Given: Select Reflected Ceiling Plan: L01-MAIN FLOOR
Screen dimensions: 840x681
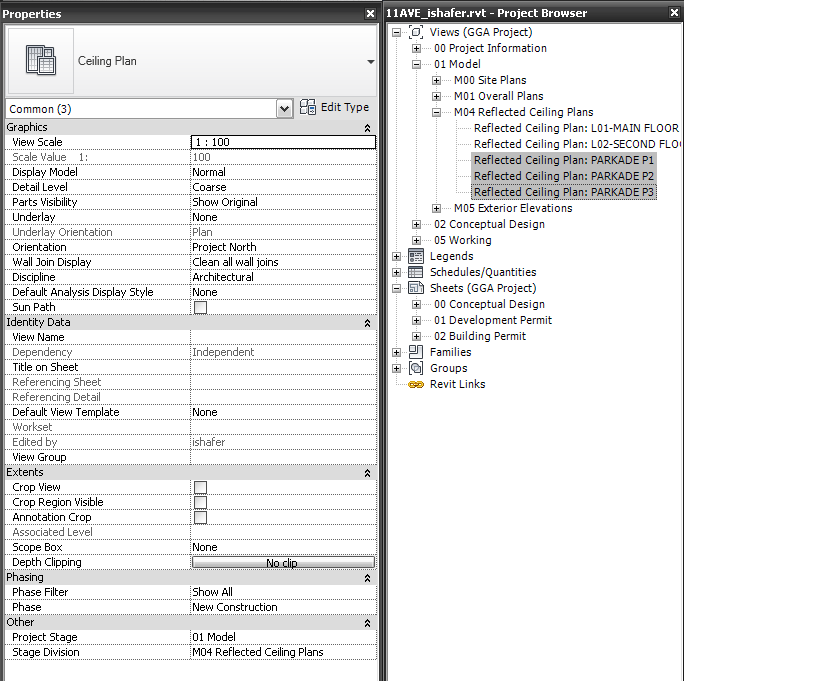Looking at the screenshot, I should 576,128.
